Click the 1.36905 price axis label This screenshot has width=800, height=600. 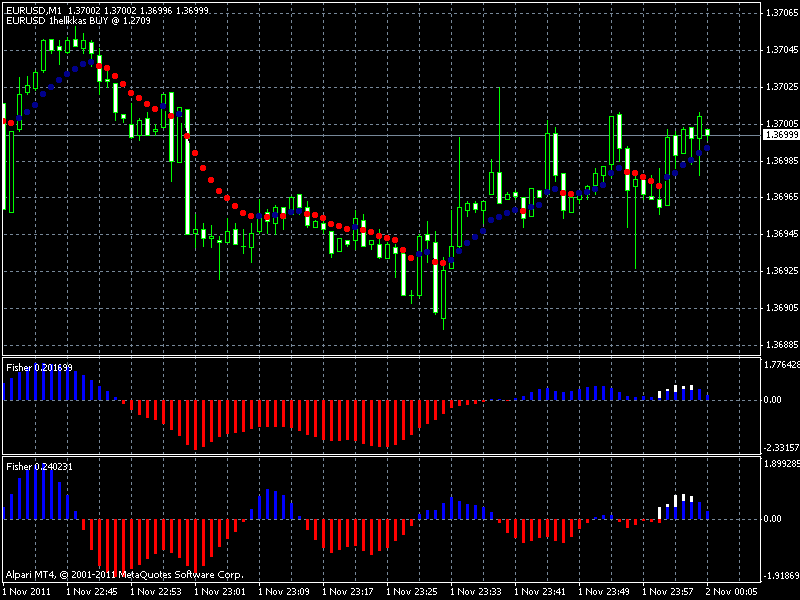pos(782,308)
